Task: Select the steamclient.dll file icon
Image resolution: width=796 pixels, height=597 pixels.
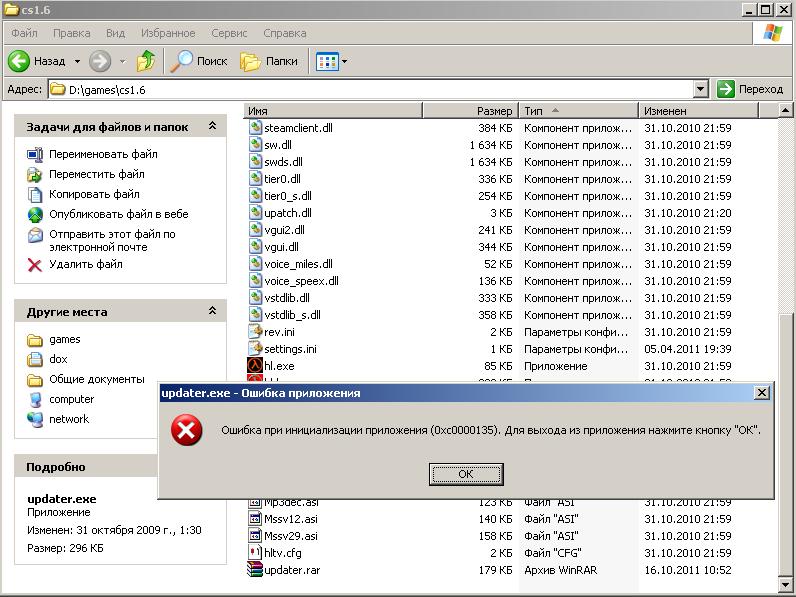Action: coord(255,127)
